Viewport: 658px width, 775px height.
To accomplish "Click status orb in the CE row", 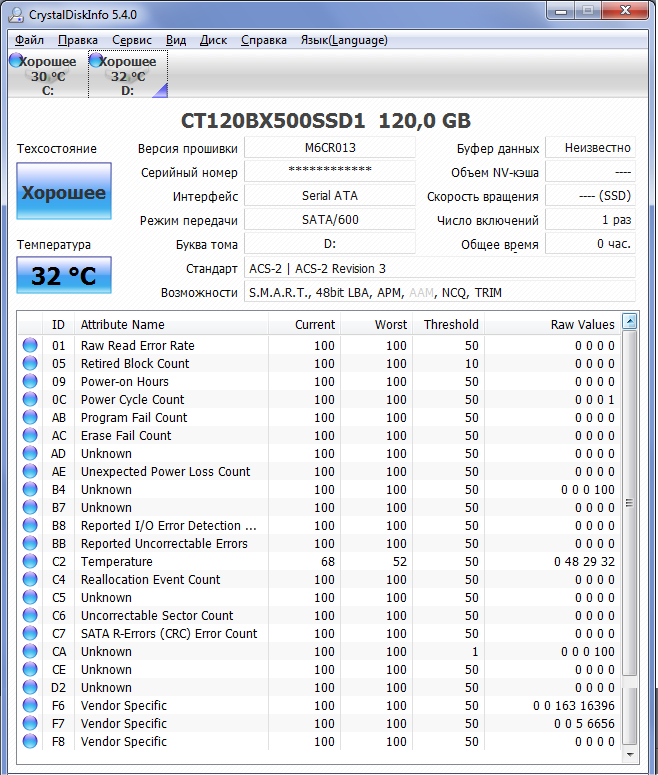I will coord(30,669).
